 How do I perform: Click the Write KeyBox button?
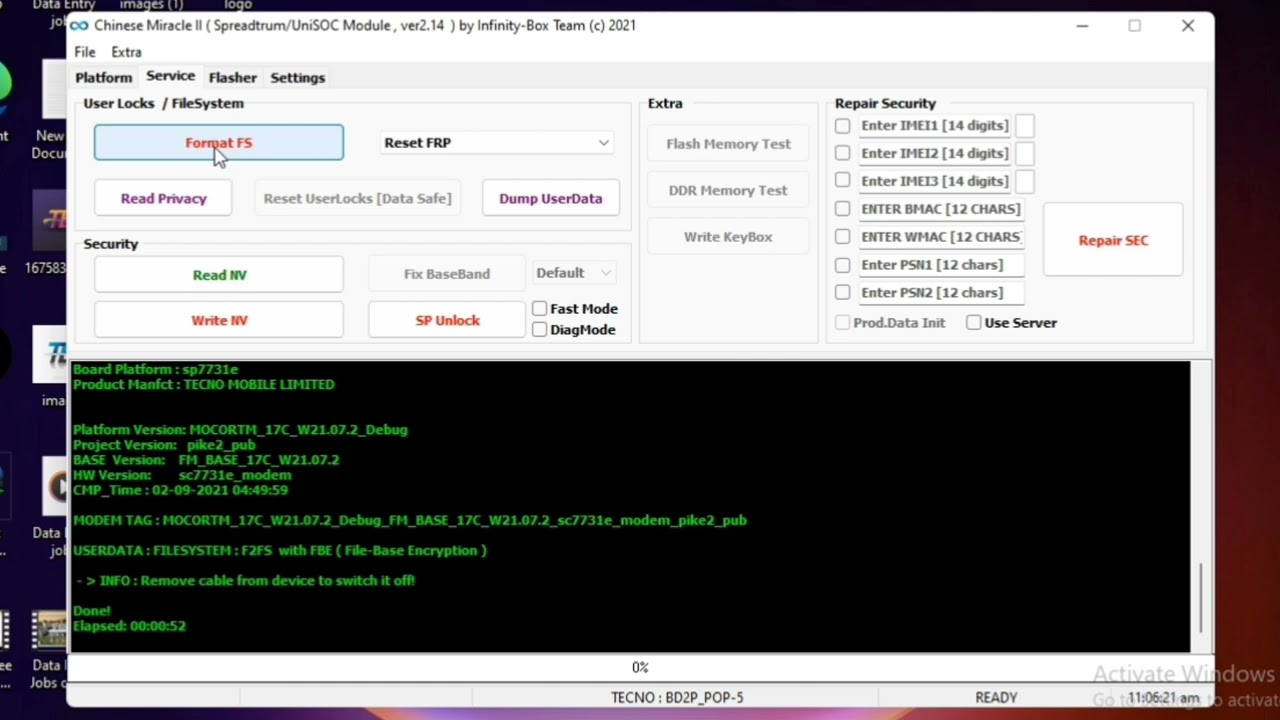pos(728,236)
